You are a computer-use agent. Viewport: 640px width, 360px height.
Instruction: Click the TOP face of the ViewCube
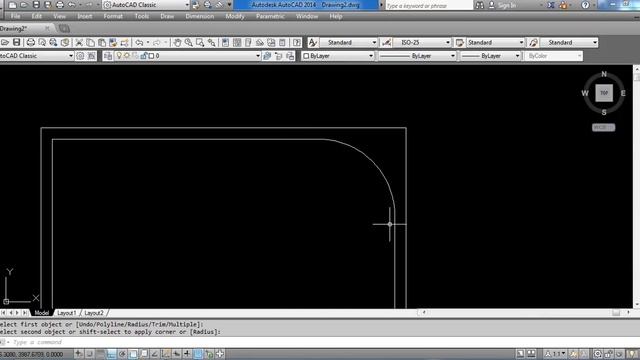click(604, 93)
